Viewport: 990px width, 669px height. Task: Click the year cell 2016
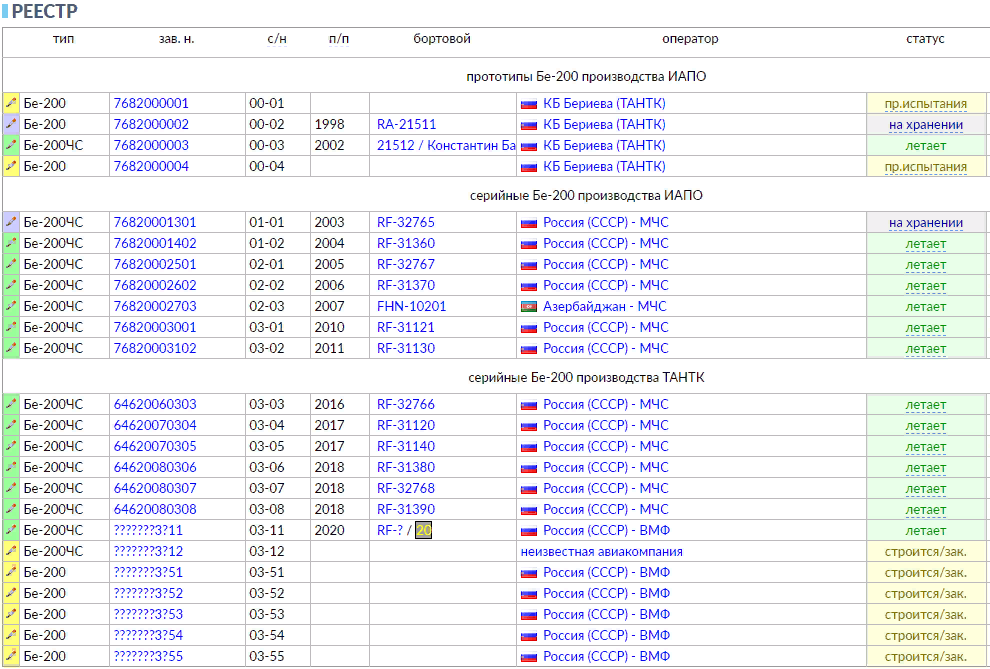330,404
